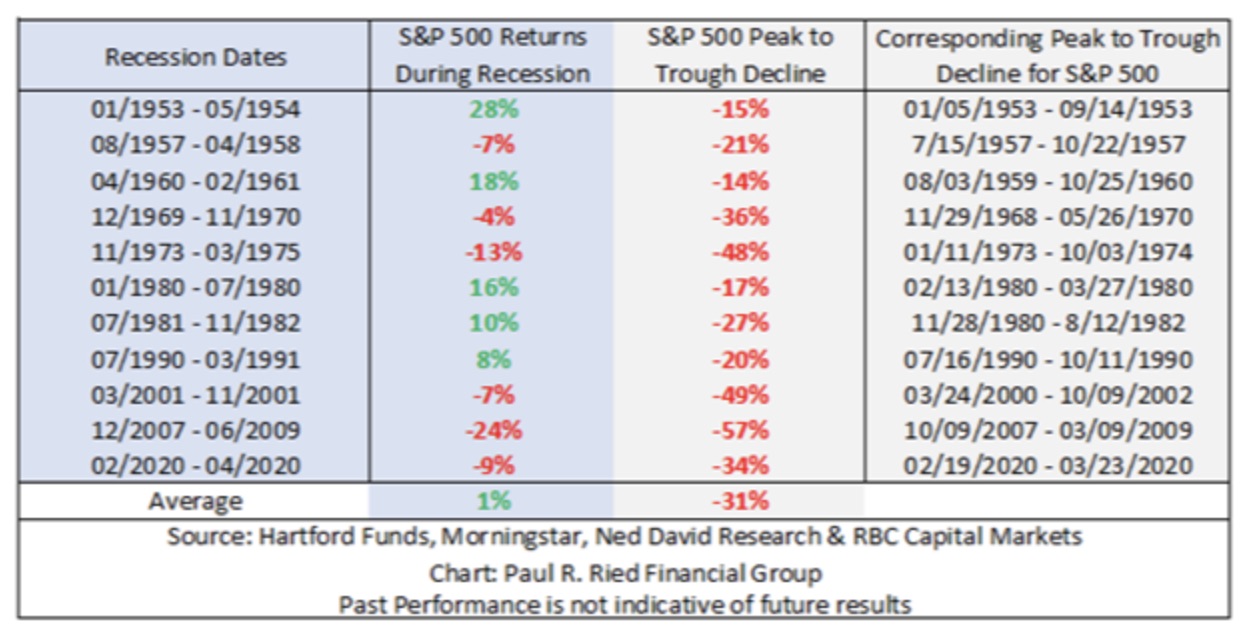Select the -31% average decline cell
Viewport: 1256px width, 632px height.
[x=740, y=501]
